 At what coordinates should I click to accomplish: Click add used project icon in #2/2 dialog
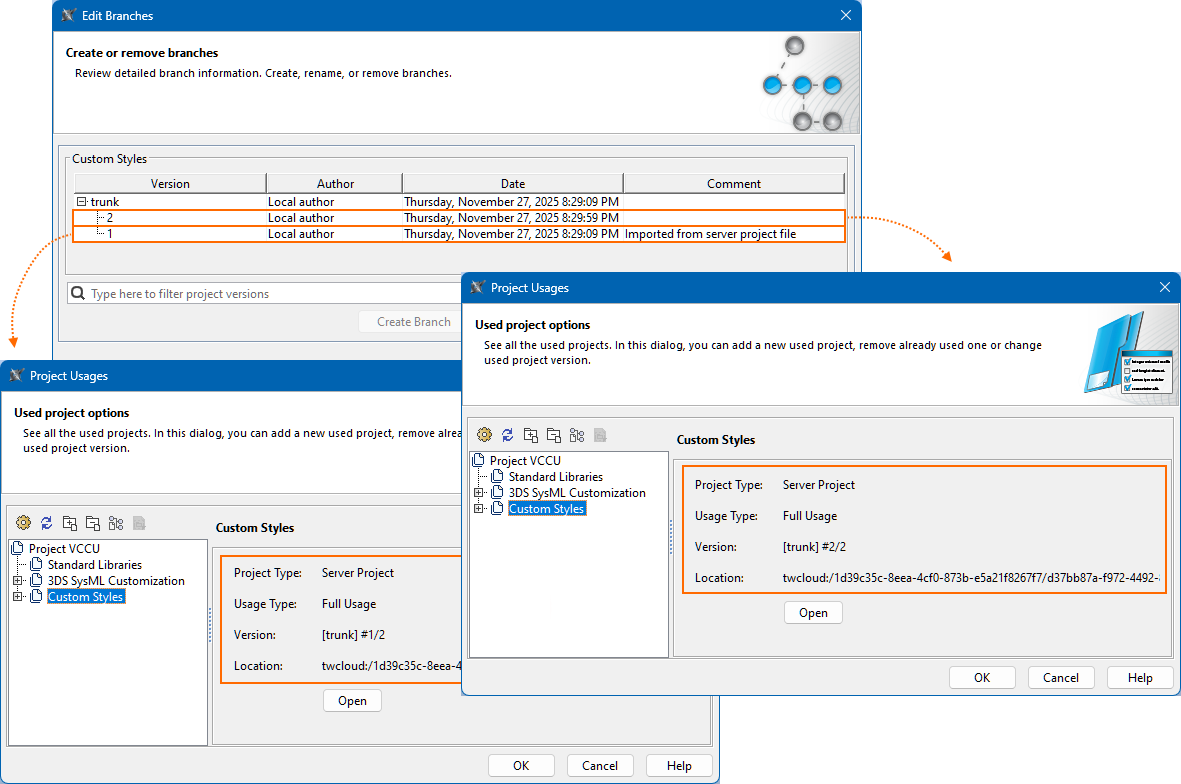tap(531, 435)
